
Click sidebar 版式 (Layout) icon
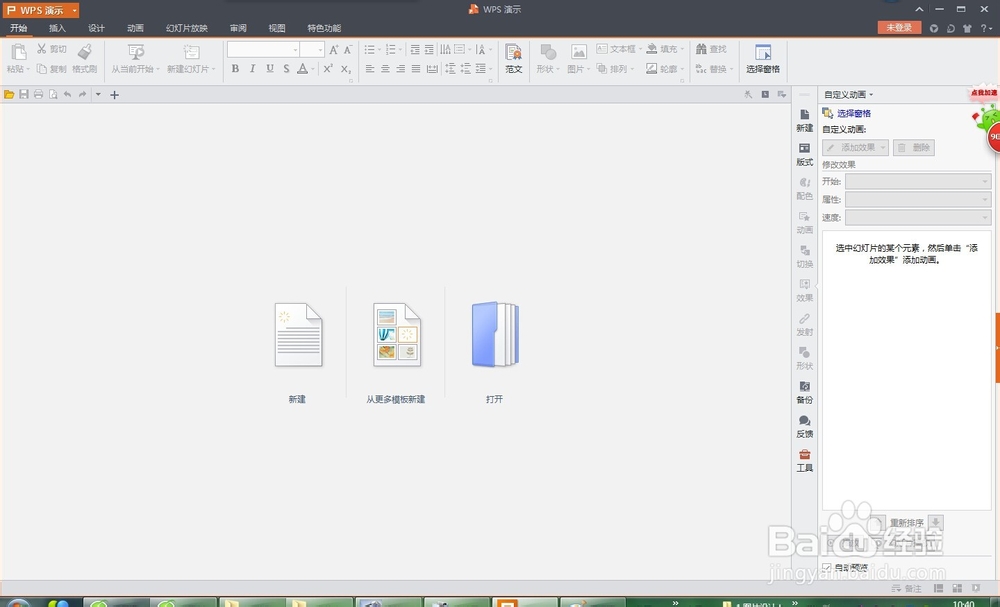(804, 148)
